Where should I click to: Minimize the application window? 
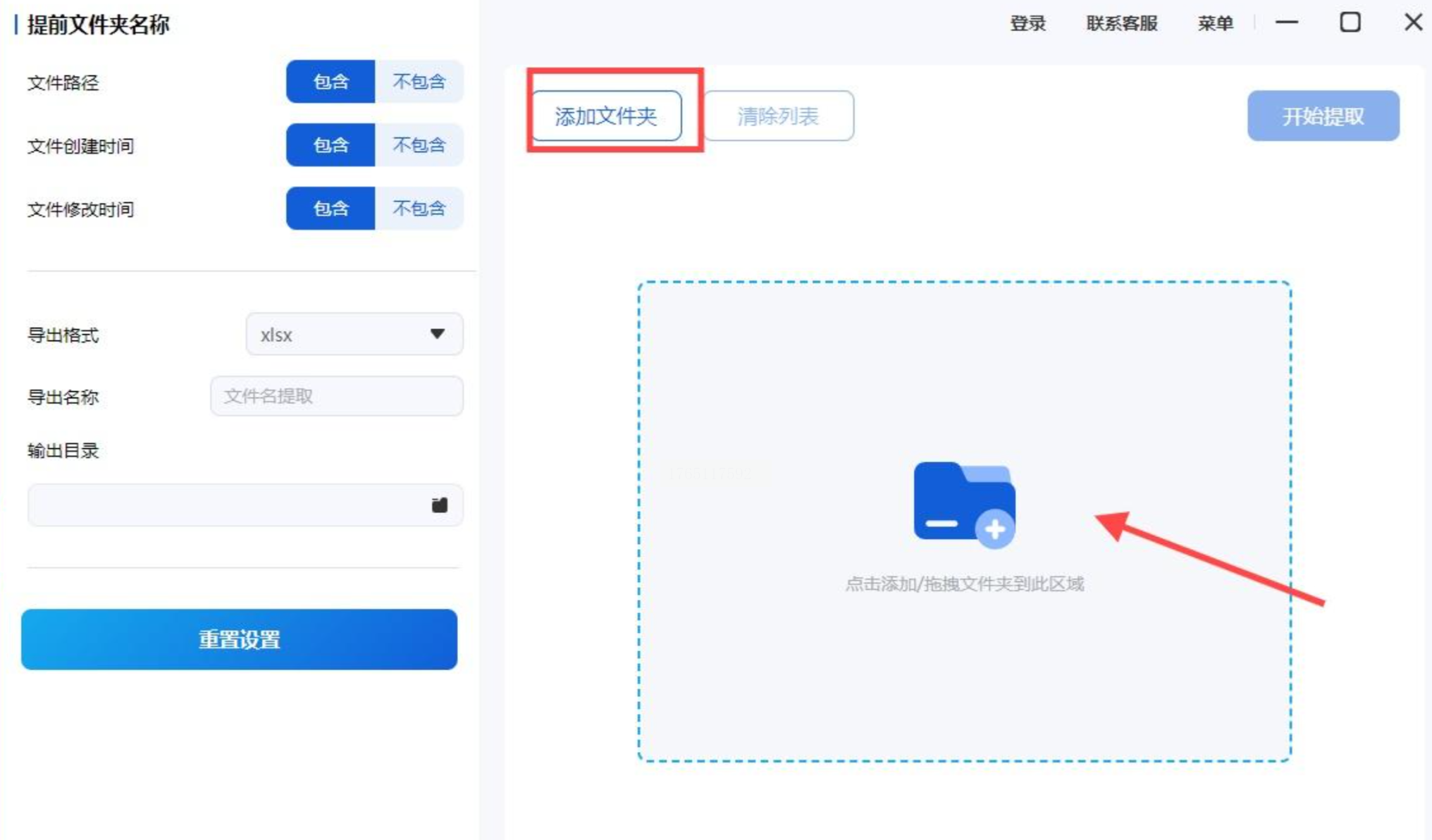(x=1286, y=23)
